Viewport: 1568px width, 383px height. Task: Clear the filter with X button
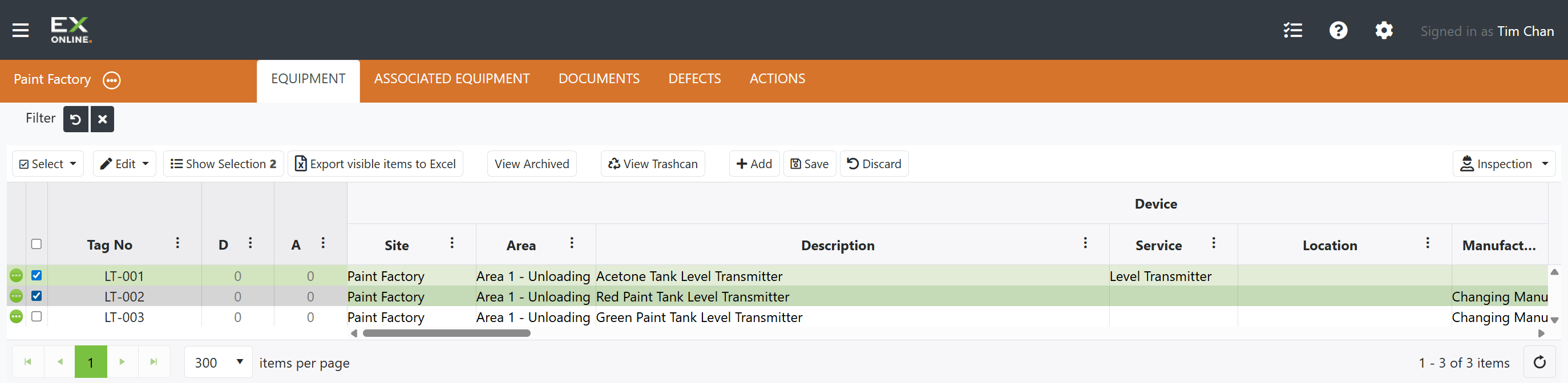[x=102, y=119]
